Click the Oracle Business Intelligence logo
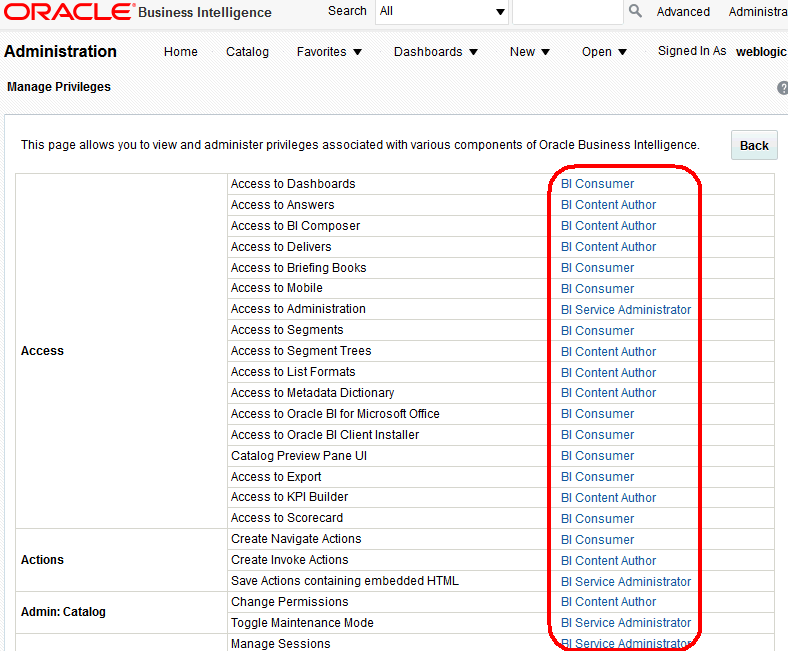The height and width of the screenshot is (651, 788). coord(138,12)
